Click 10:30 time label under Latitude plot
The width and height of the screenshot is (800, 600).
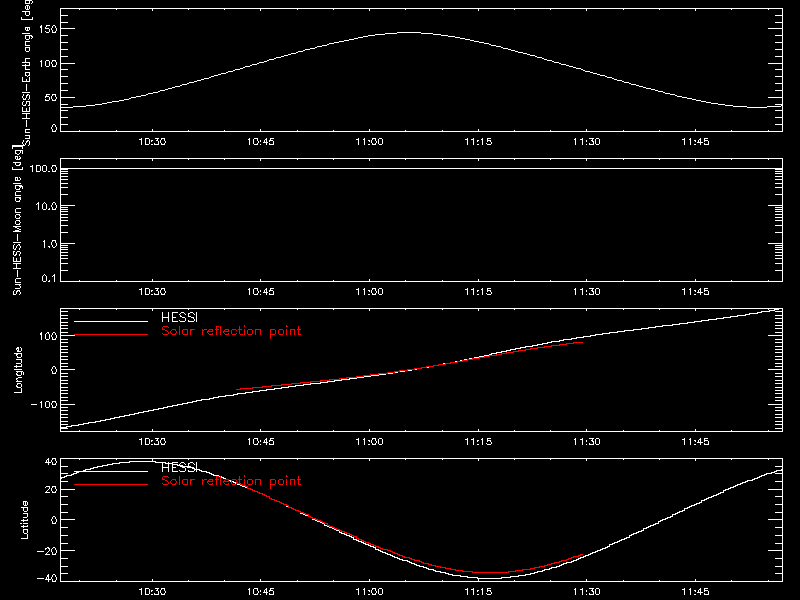pos(152,591)
